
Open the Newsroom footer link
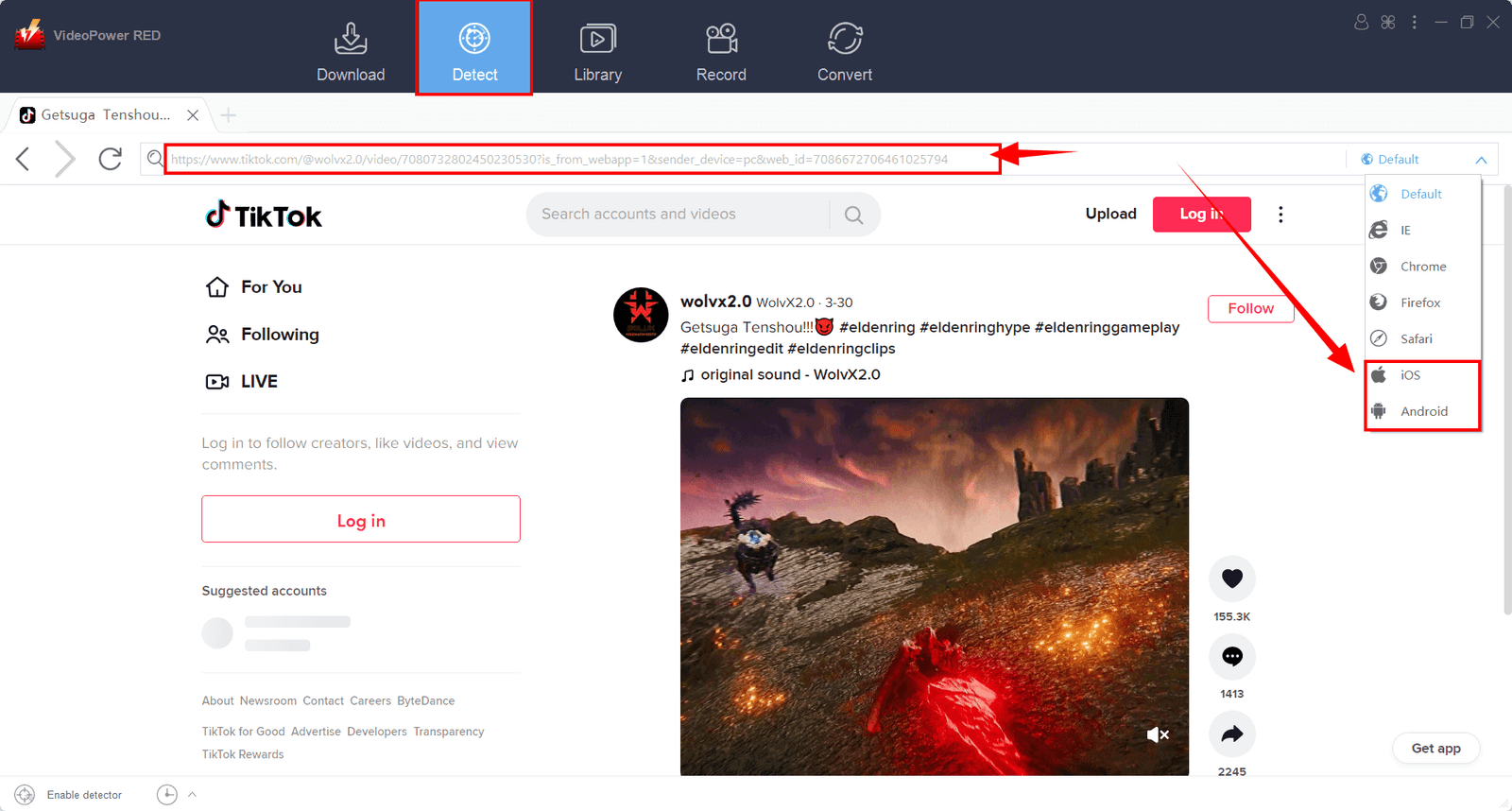tap(267, 700)
